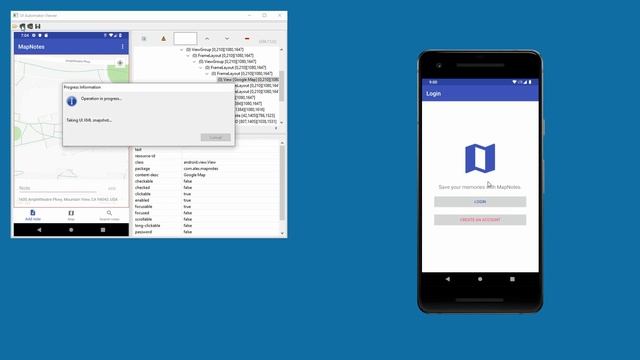Click the 'resource-id' property row
640x360 pixels.
coord(206,156)
